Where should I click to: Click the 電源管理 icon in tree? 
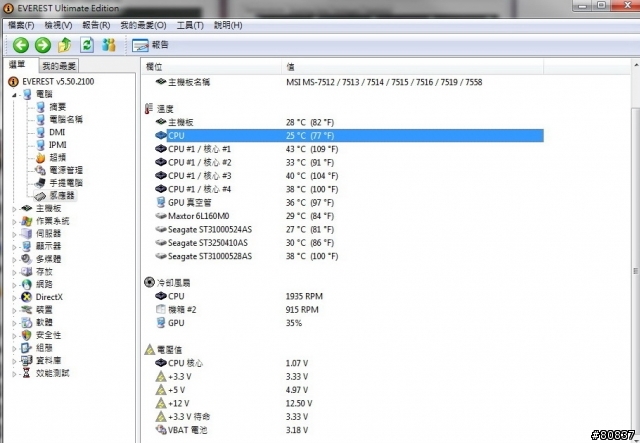point(40,170)
